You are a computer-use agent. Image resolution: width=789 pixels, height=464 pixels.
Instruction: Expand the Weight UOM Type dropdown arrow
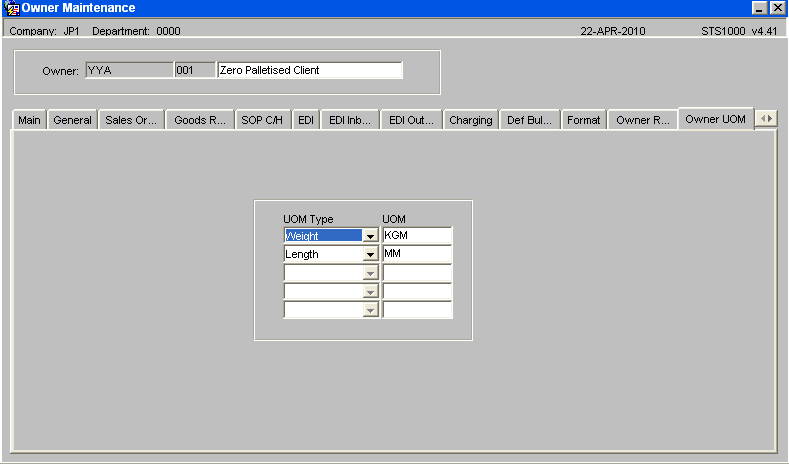tap(370, 236)
